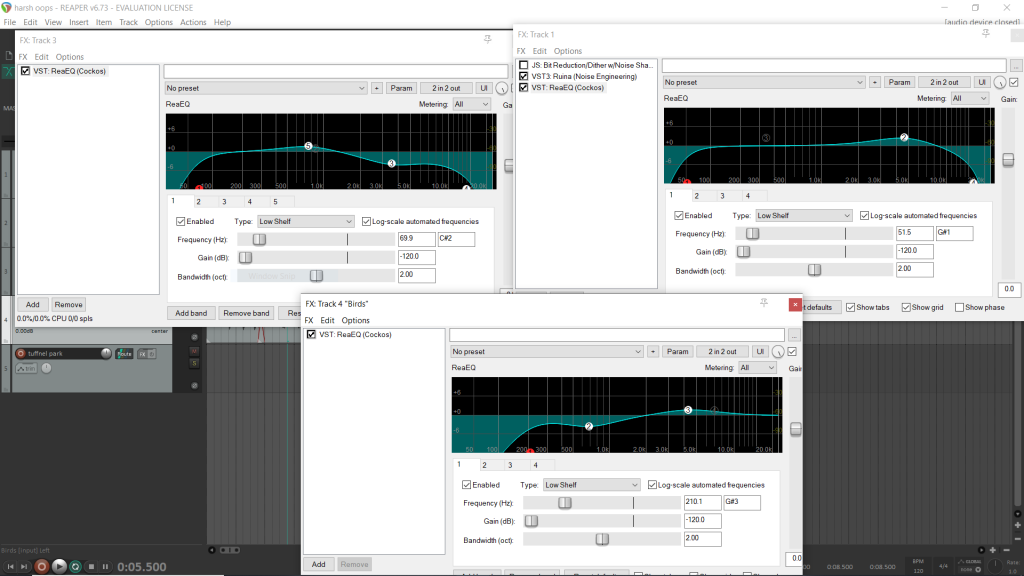Image resolution: width=1024 pixels, height=576 pixels.
Task: Click the Frequency slider handle in Track 3 ReaEQ
Action: (259, 240)
